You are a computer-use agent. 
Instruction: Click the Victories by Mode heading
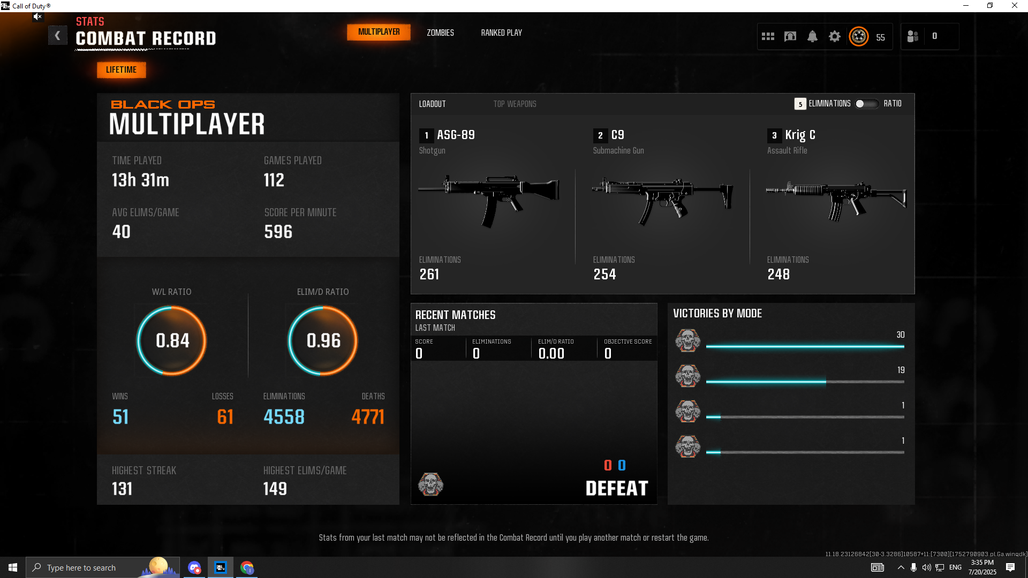pos(717,314)
